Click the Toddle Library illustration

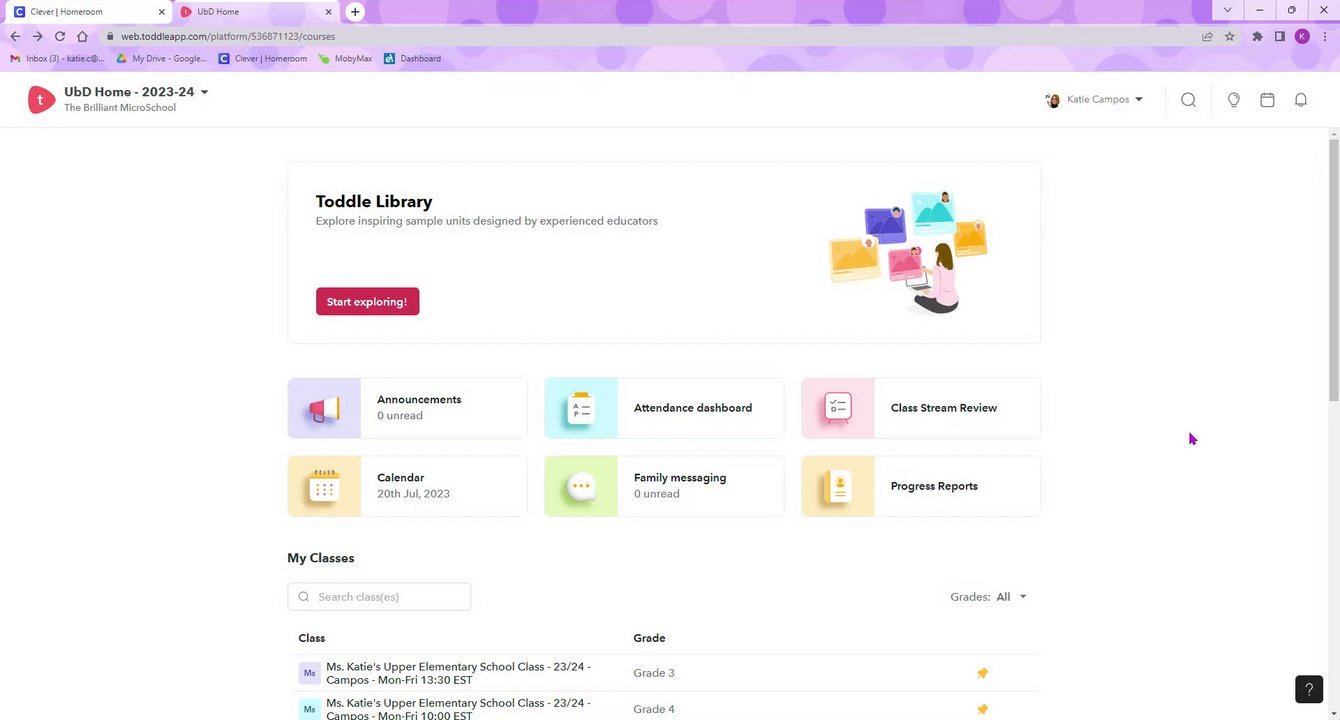pyautogui.click(x=908, y=252)
